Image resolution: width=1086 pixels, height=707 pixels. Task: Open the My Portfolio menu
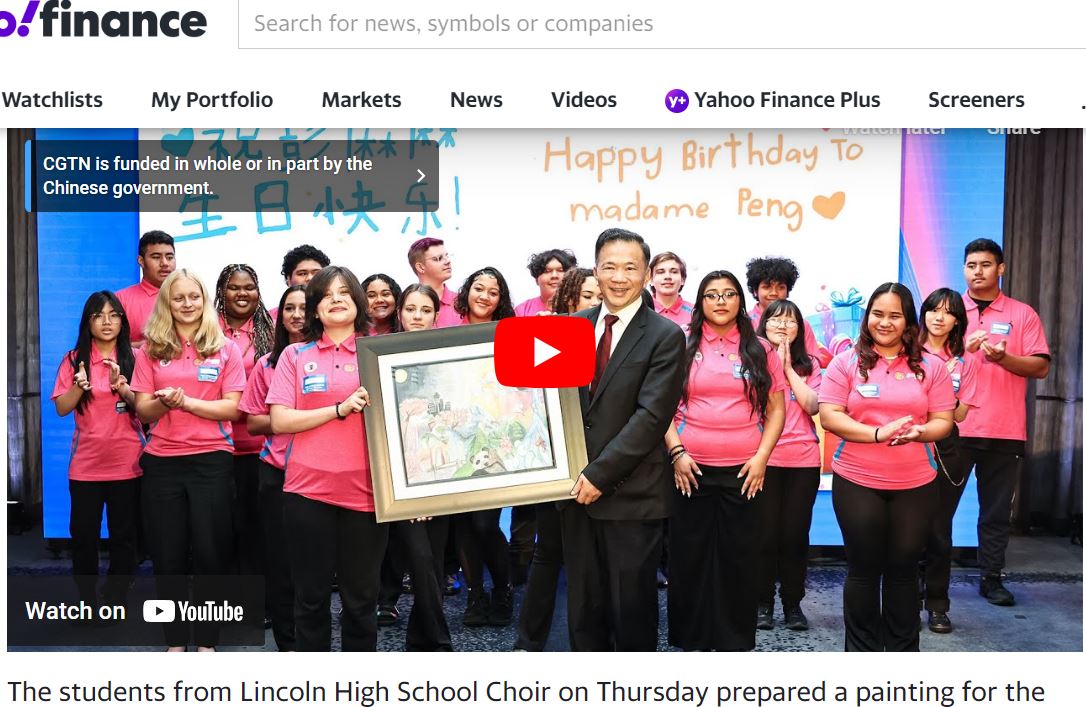pos(212,100)
